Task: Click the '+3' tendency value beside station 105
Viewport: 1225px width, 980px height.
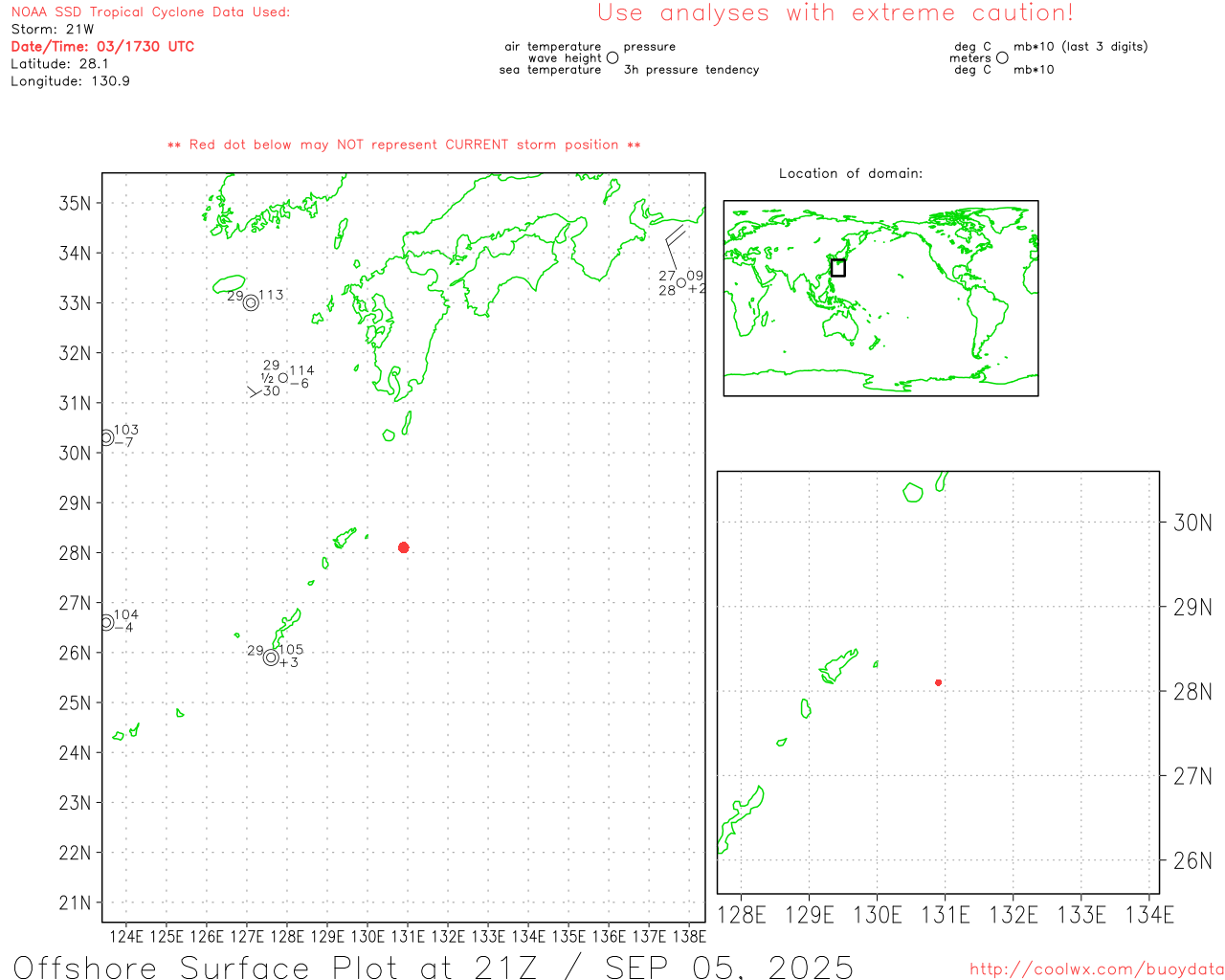Action: (x=289, y=662)
